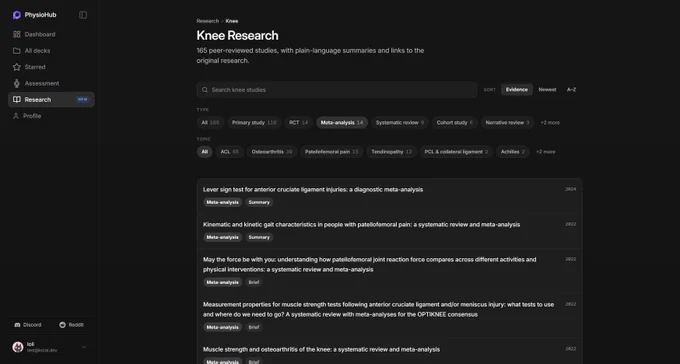Filter by Cohort study type

pos(454,123)
